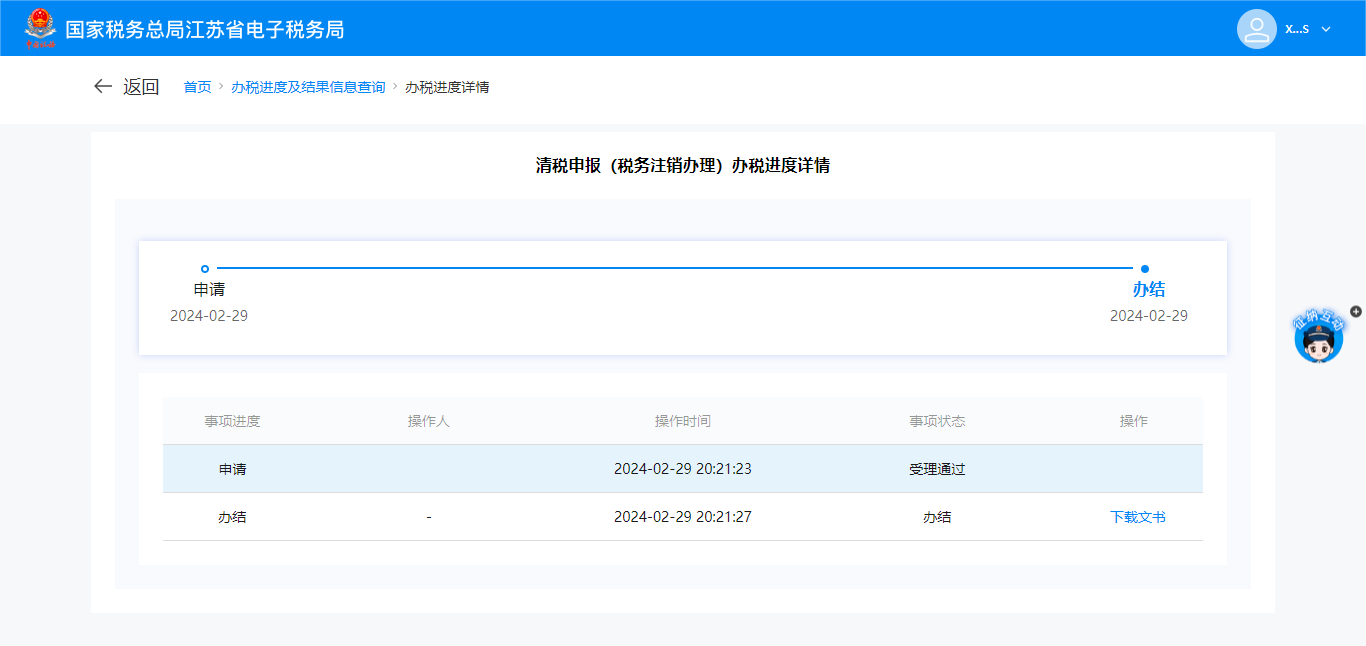This screenshot has height=646, width=1366.
Task: Select the 申请 table row
Action: pos(682,469)
